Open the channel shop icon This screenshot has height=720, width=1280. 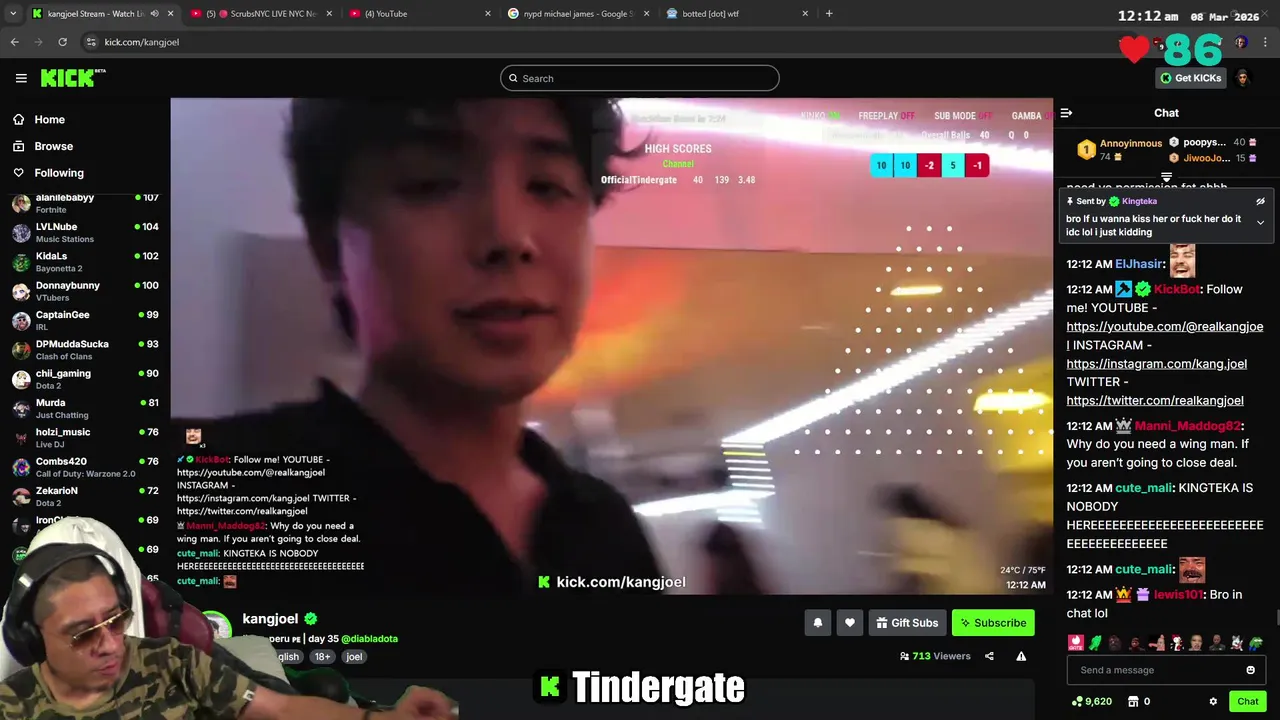[1132, 702]
